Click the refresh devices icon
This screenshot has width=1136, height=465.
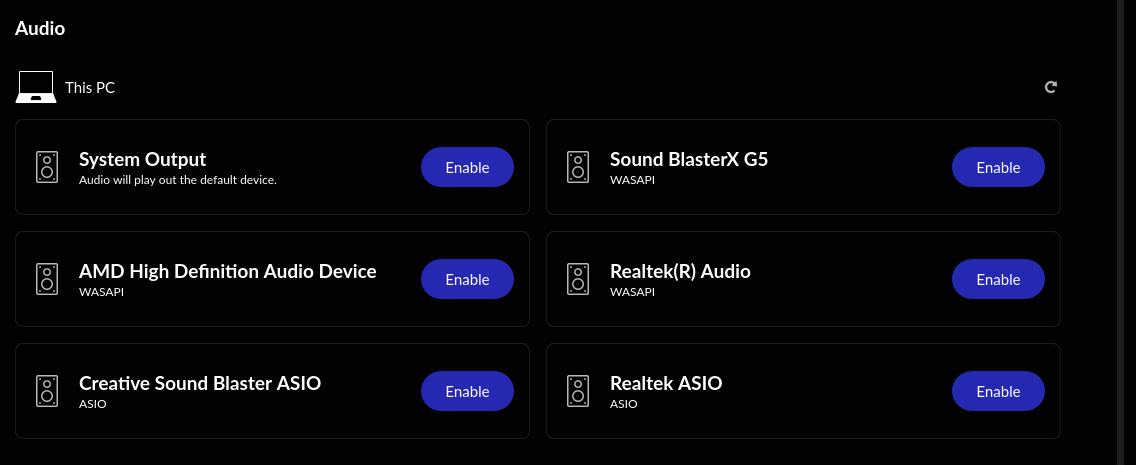1051,87
